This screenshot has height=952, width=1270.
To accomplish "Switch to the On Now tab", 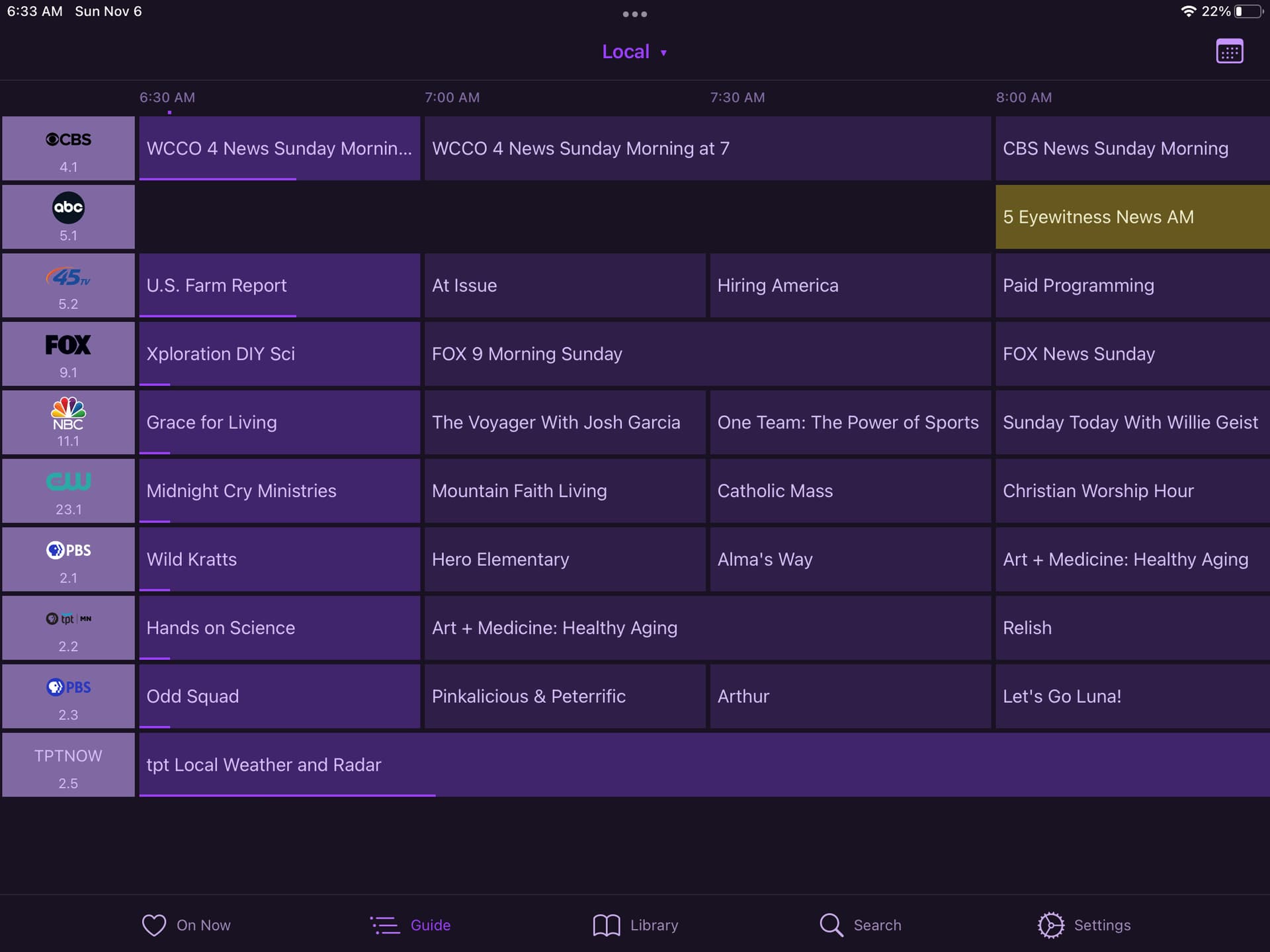I will tap(187, 925).
